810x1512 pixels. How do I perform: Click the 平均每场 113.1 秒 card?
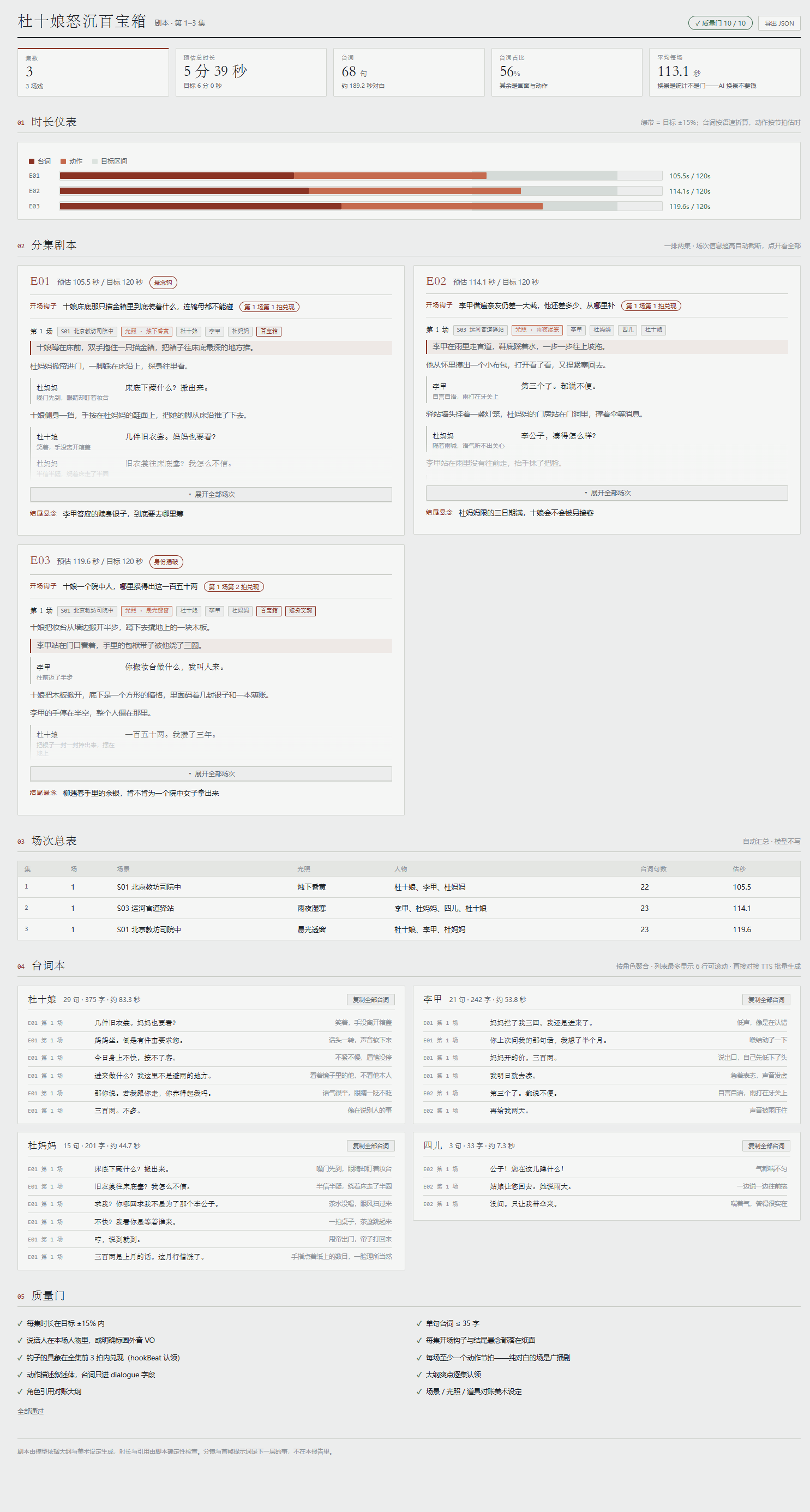tap(725, 72)
